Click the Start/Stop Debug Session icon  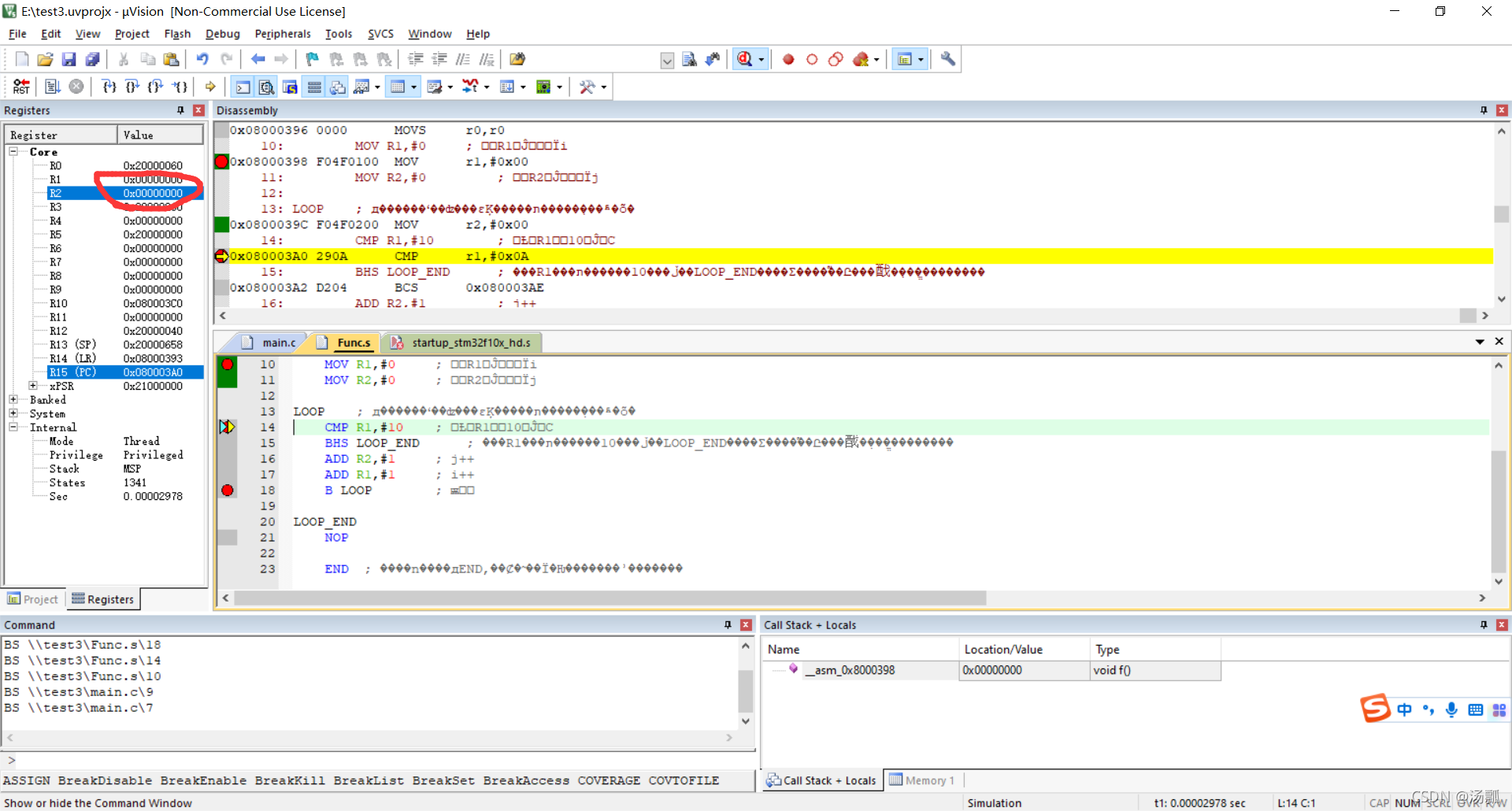(x=744, y=59)
